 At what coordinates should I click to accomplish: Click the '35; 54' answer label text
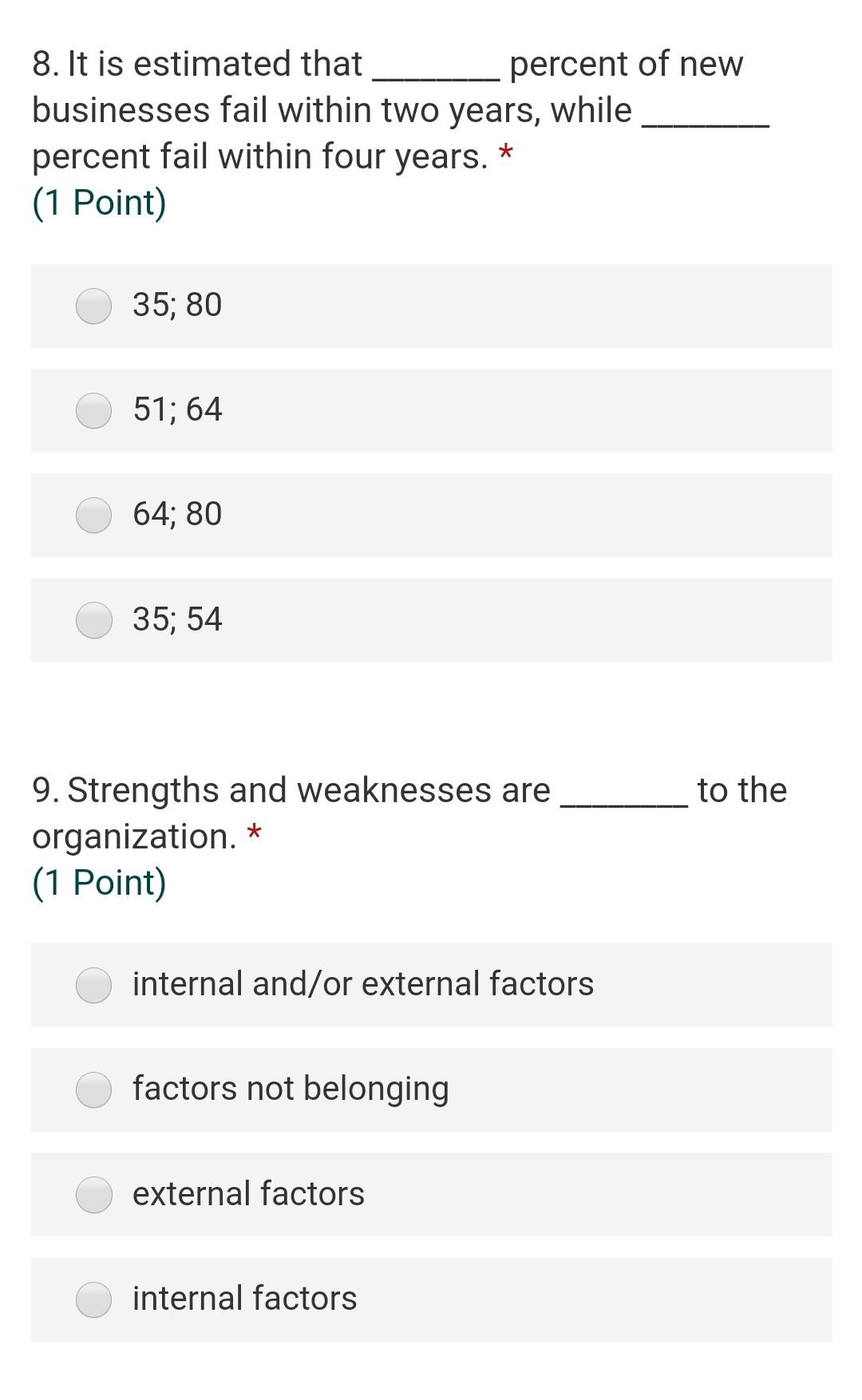point(177,619)
